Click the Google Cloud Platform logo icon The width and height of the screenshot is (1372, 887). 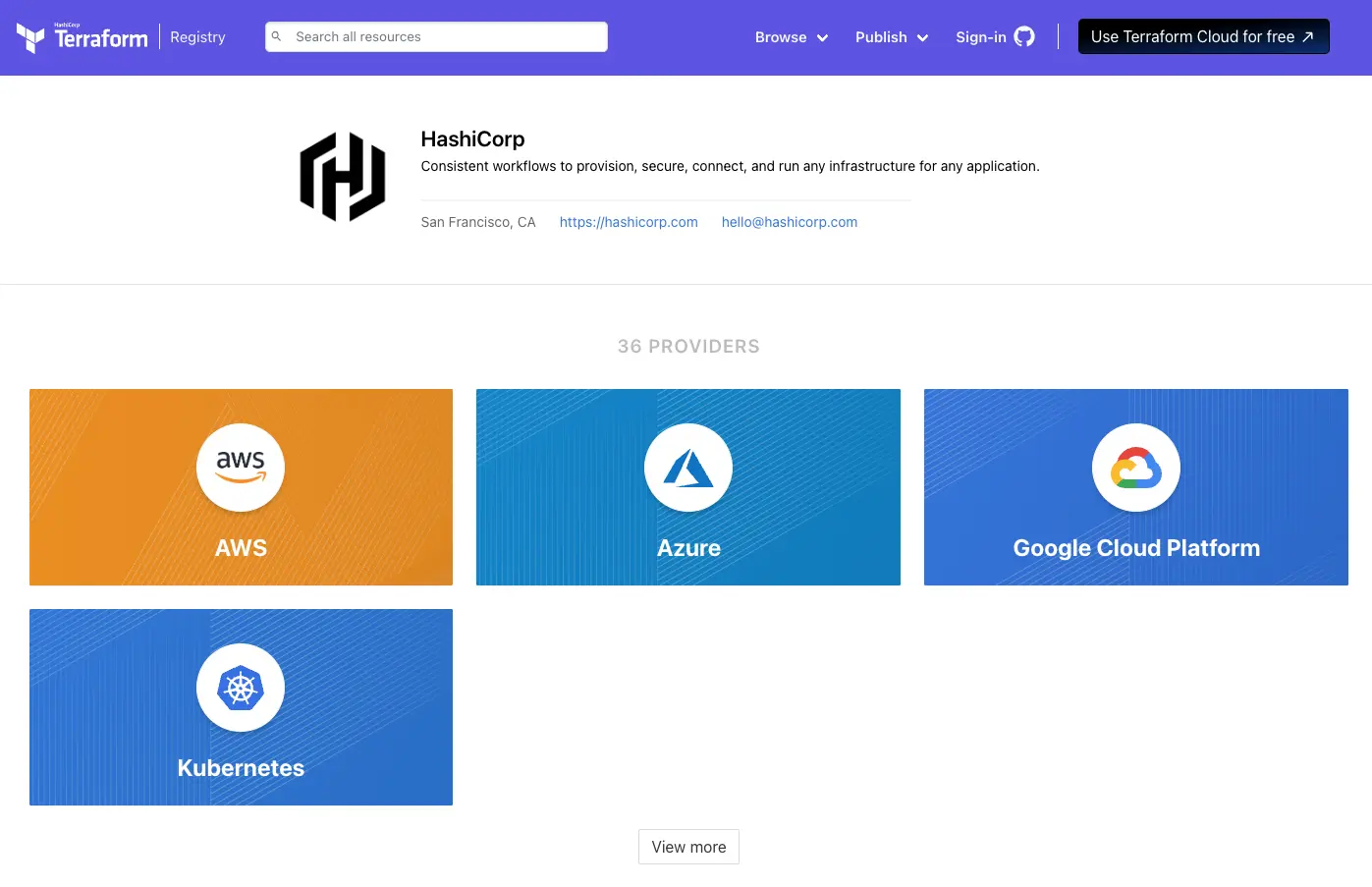(1135, 468)
